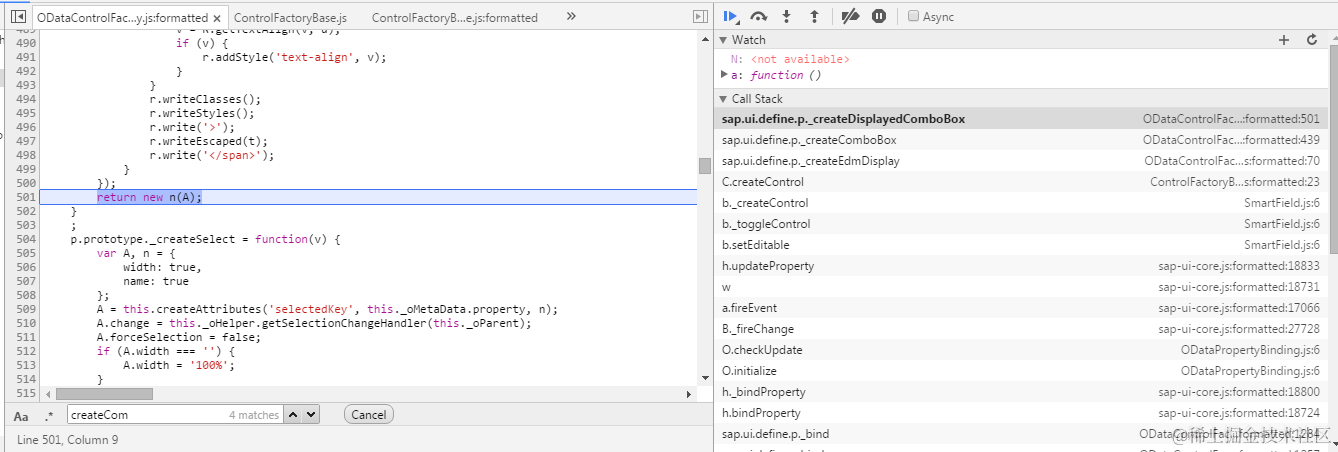1338x452 pixels.
Task: Select the b._createControl stack frame
Action: coord(1021,203)
